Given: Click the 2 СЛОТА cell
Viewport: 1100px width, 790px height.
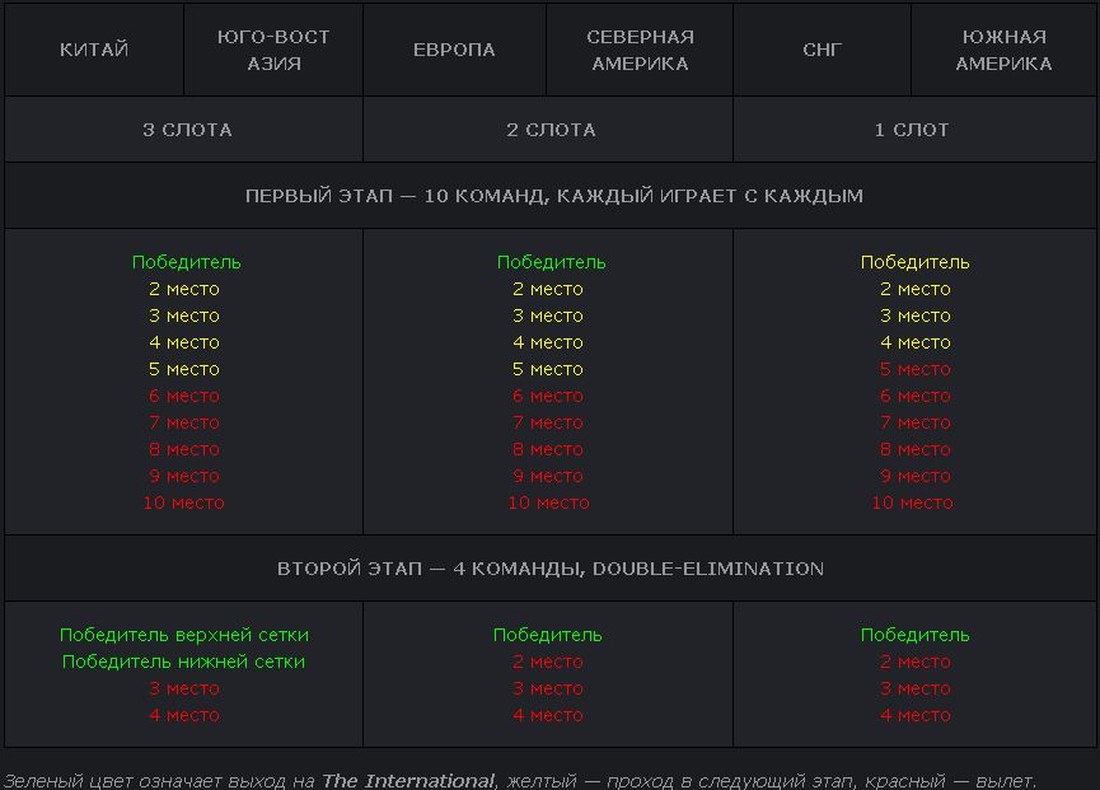Looking at the screenshot, I should click(x=550, y=130).
